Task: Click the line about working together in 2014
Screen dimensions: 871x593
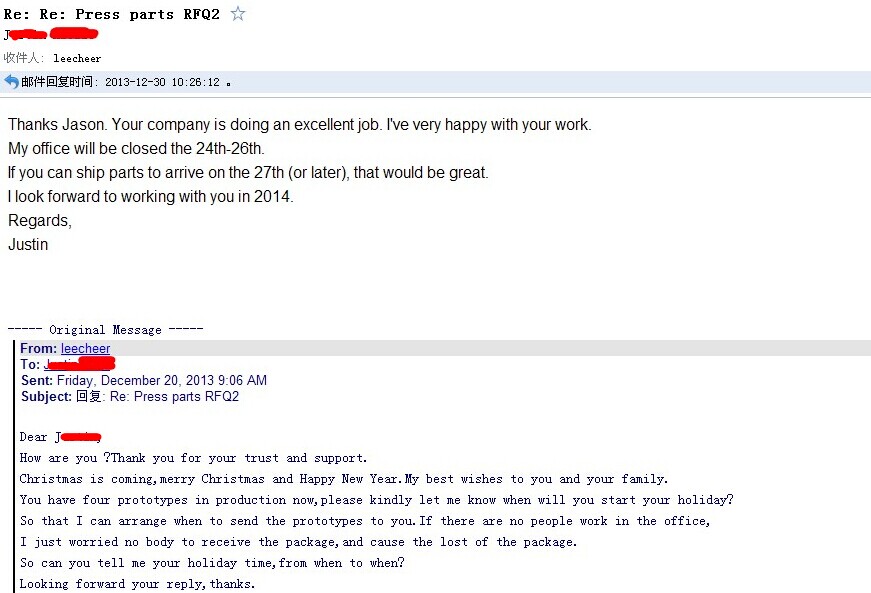Action: click(x=151, y=197)
